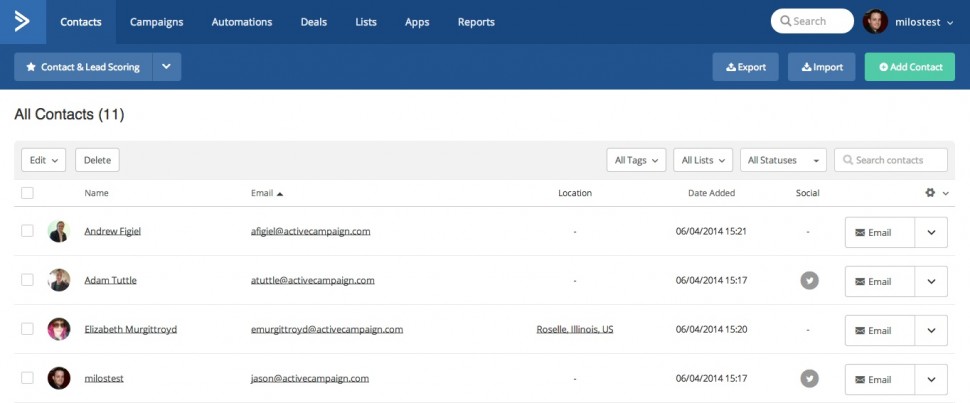Click the user profile avatar in header
970x403 pixels.
click(875, 21)
